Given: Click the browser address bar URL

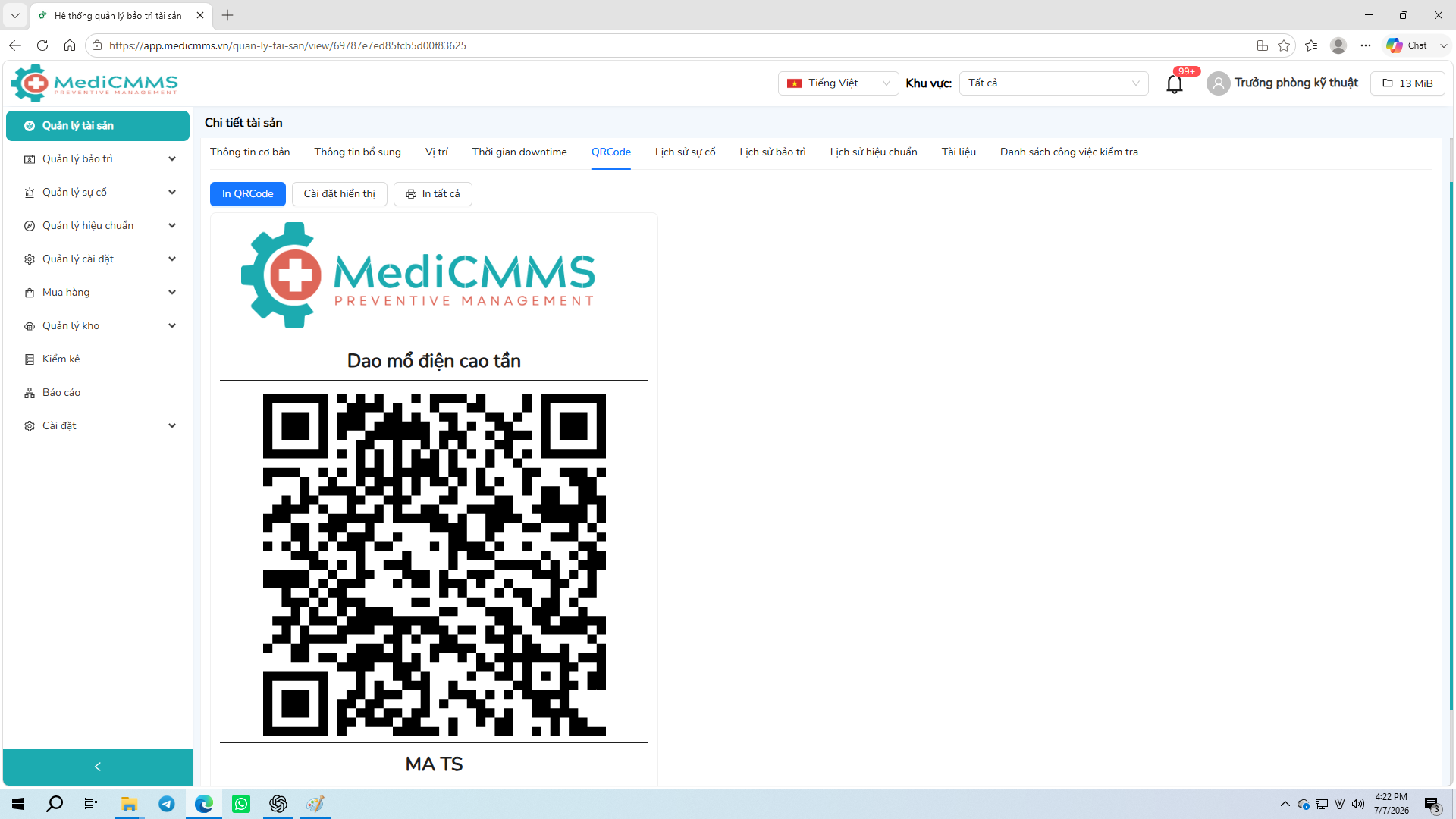Looking at the screenshot, I should pyautogui.click(x=287, y=45).
